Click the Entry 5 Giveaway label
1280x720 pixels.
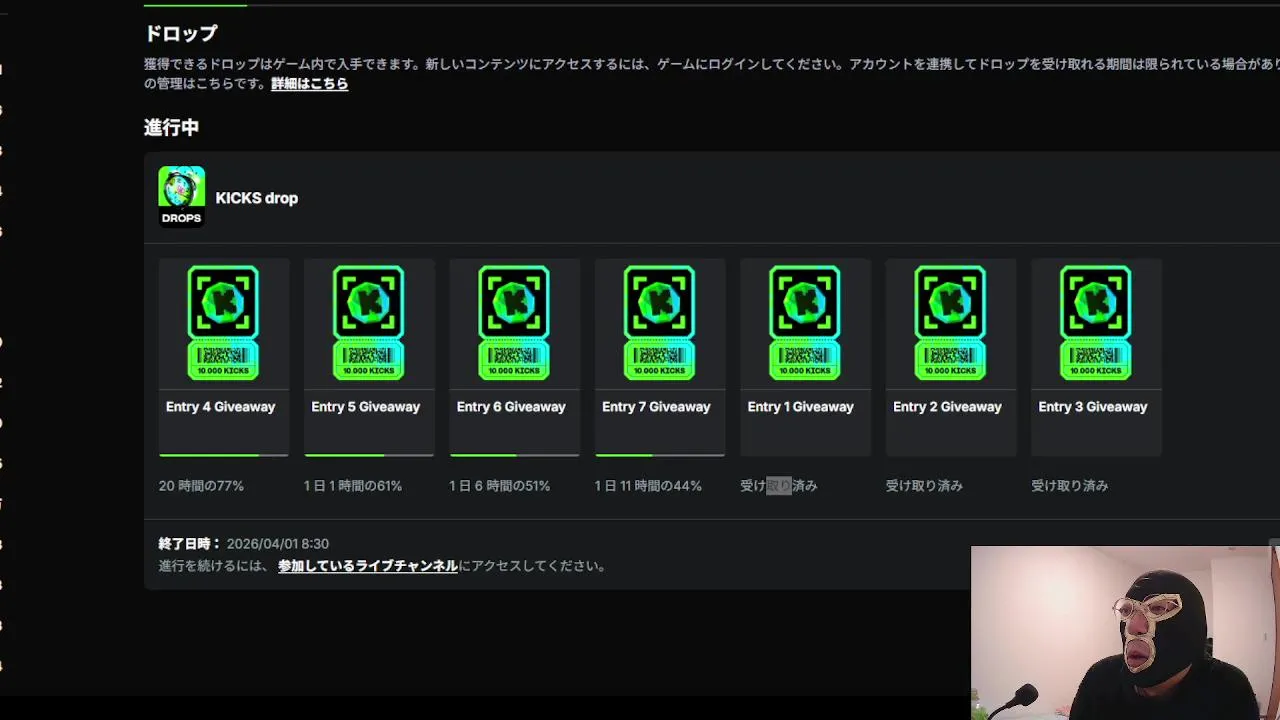point(366,407)
